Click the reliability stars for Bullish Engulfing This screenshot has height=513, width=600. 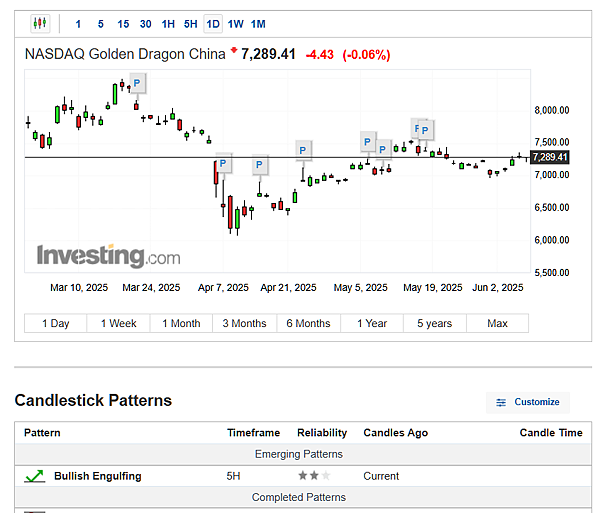pyautogui.click(x=313, y=476)
